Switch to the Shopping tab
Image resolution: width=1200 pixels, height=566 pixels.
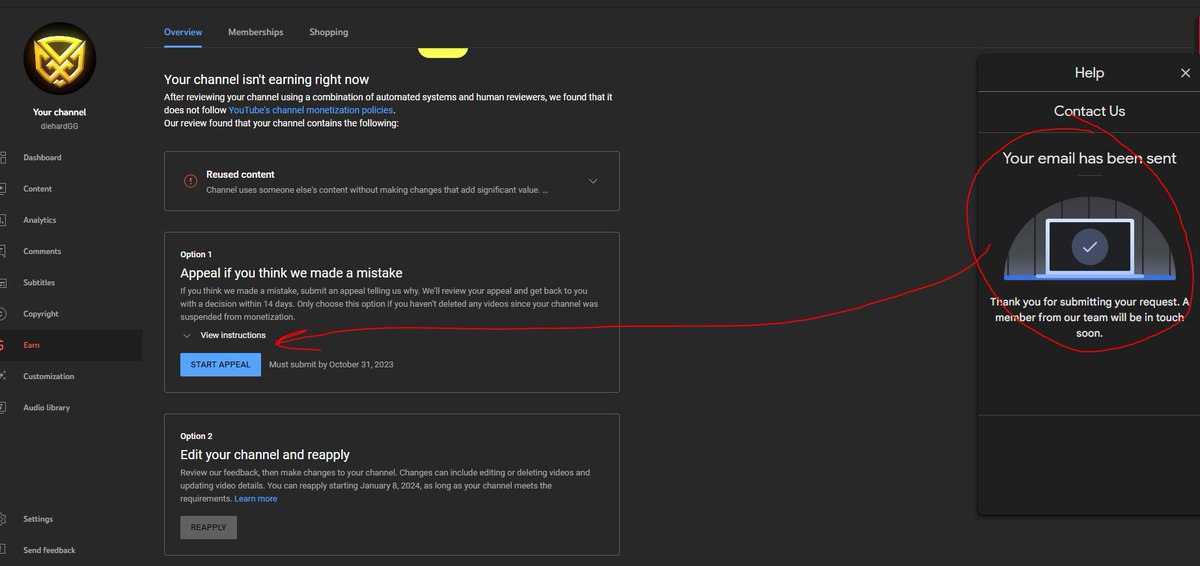[329, 32]
